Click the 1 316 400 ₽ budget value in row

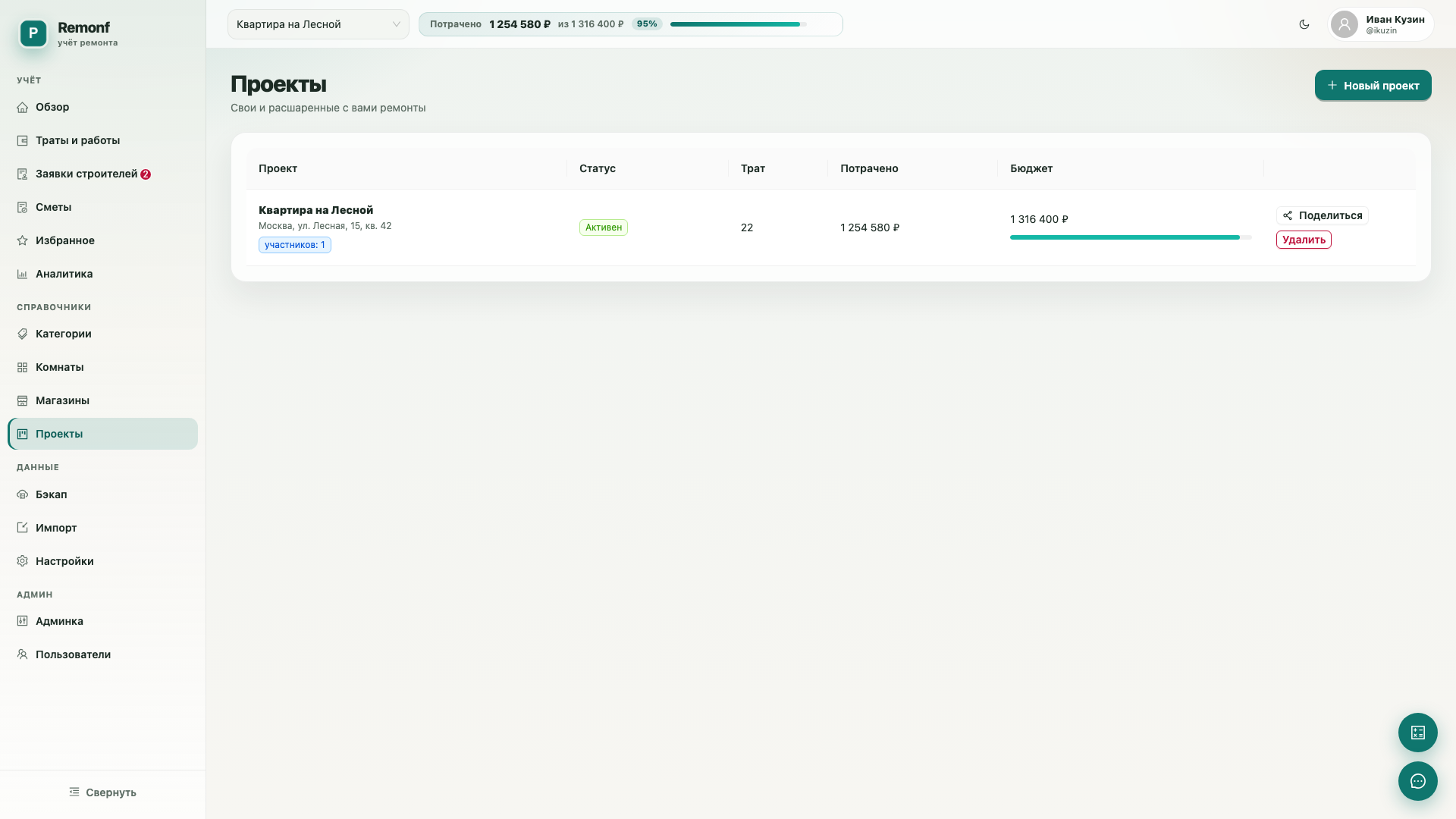tap(1039, 219)
